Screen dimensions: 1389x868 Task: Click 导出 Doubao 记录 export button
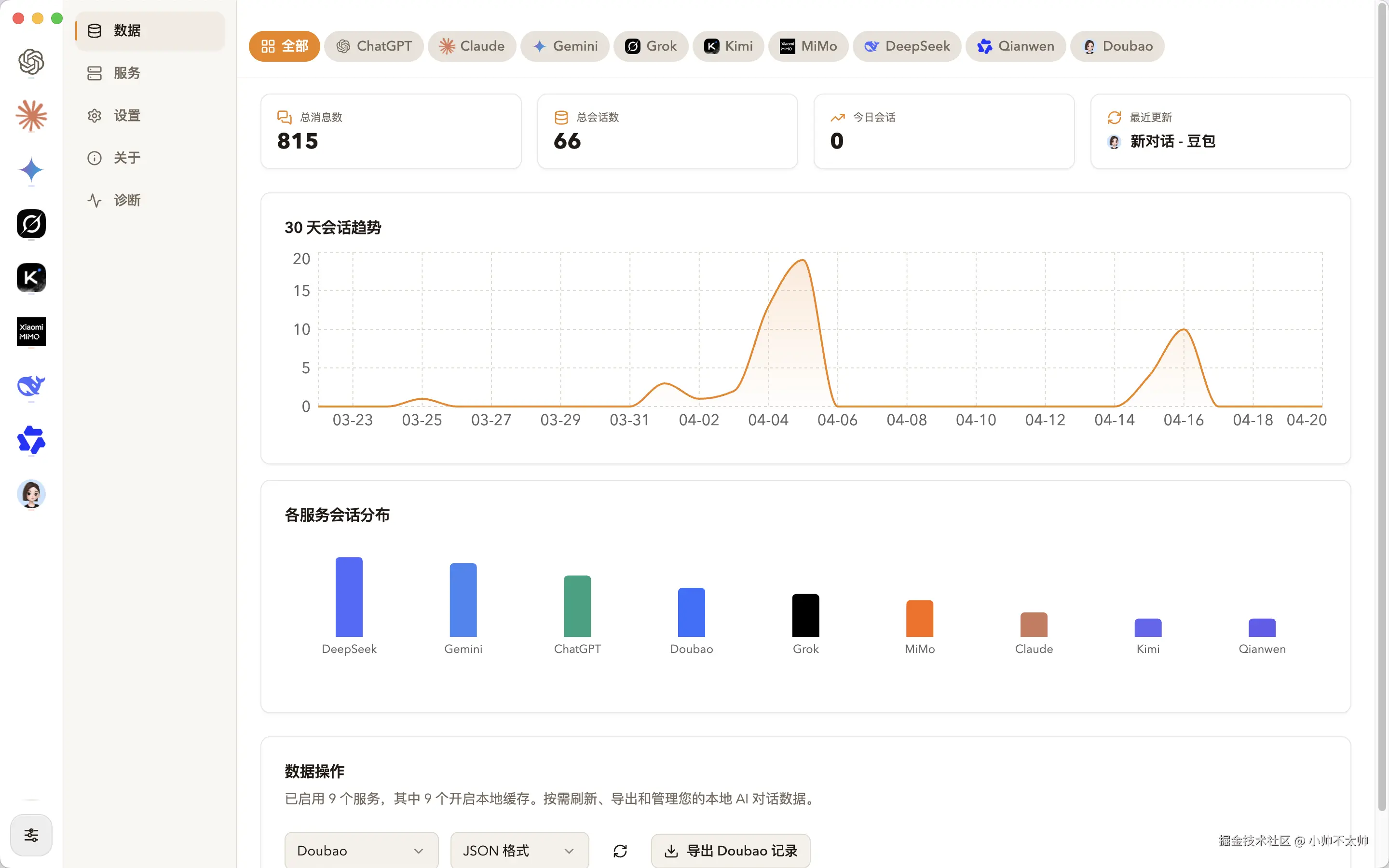[x=731, y=851]
